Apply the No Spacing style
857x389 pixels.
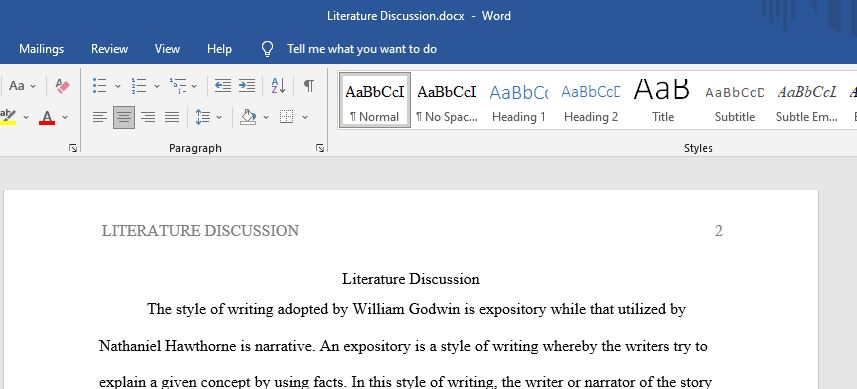tap(447, 101)
